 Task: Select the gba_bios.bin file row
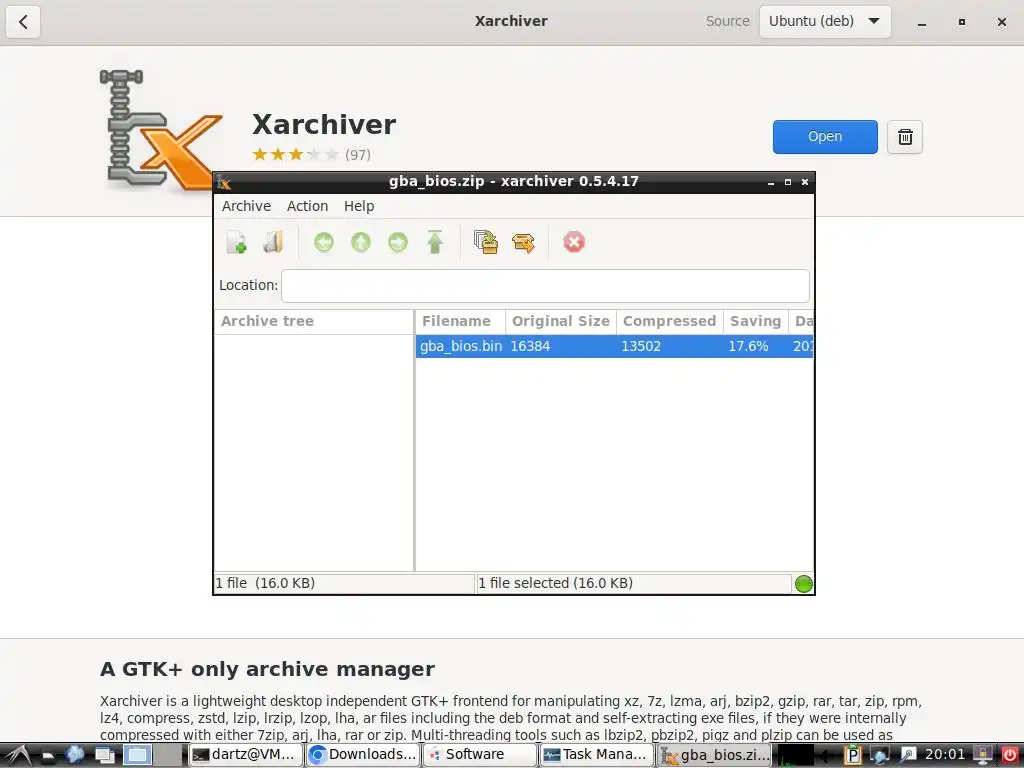click(614, 346)
